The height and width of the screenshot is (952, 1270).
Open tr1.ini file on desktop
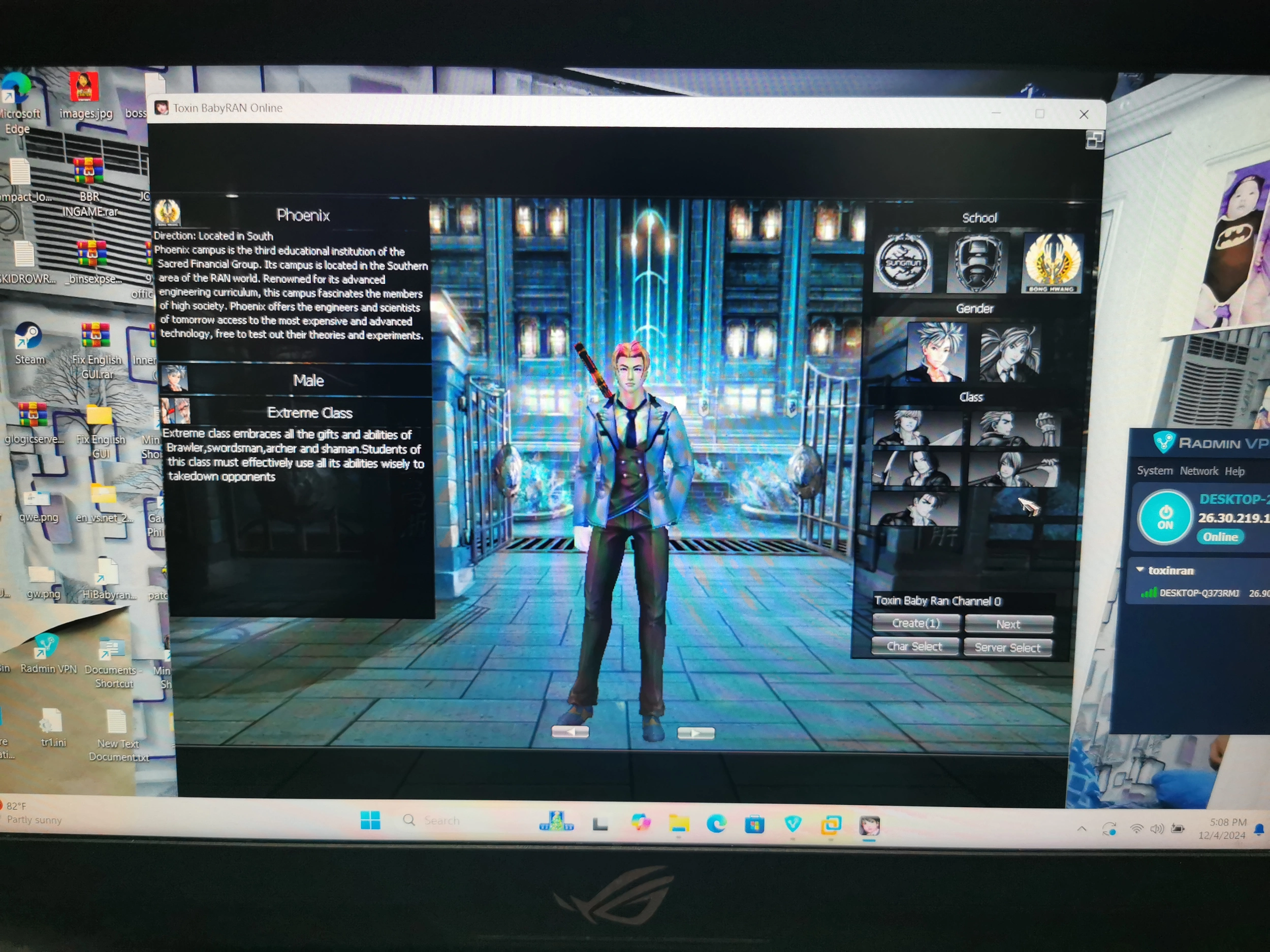pos(53,728)
